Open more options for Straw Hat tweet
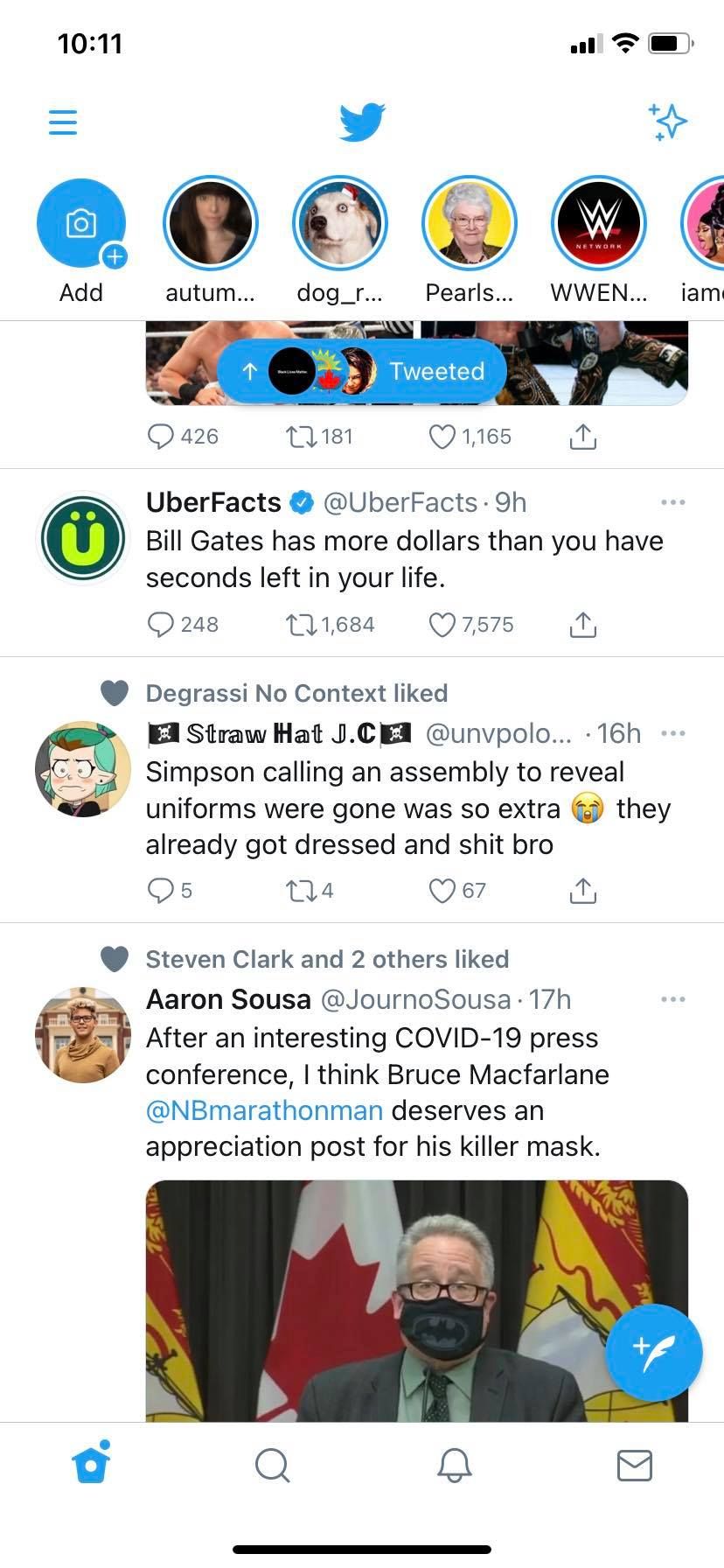724x1568 pixels. click(672, 733)
